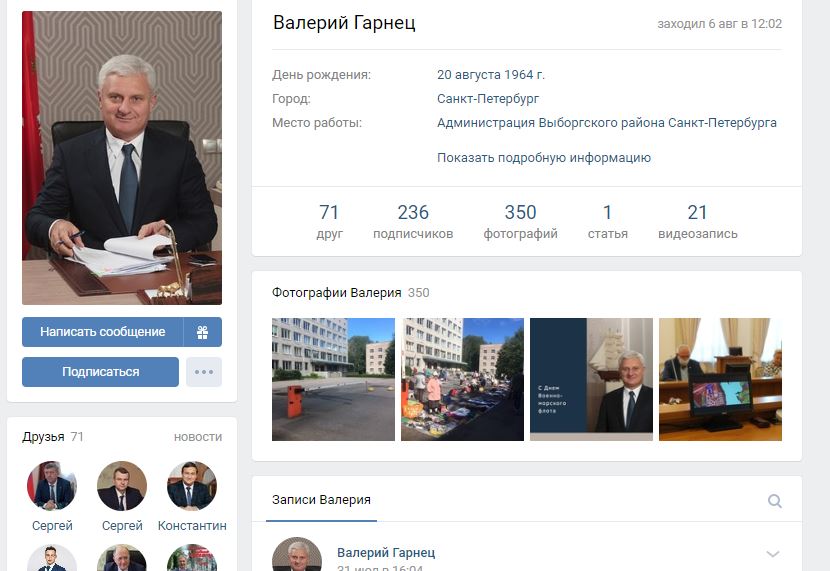Open Konstantin's friend avatar
Viewport: 830px width, 571px height.
click(x=192, y=486)
